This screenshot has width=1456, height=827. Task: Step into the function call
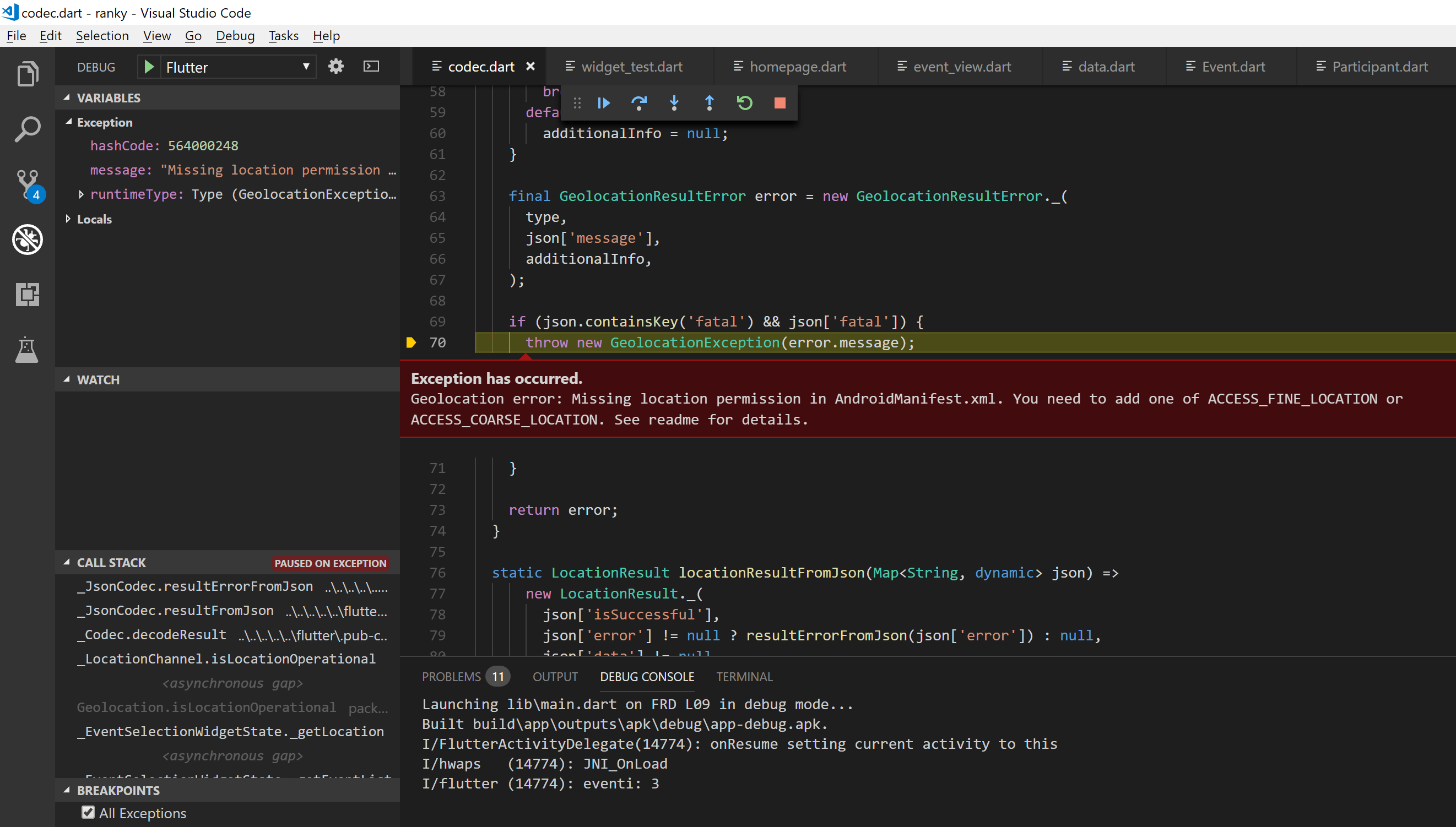674,103
